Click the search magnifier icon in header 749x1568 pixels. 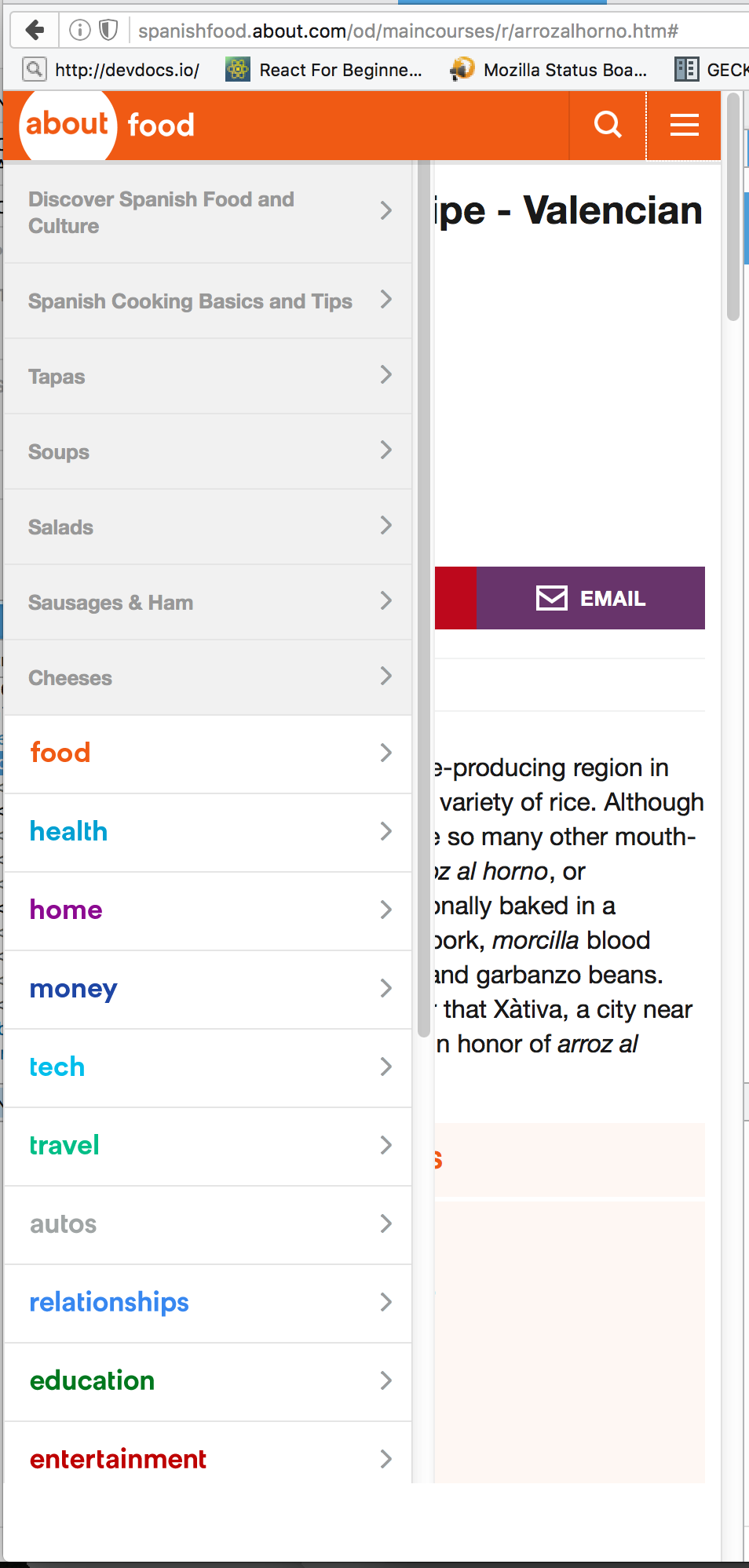[x=608, y=125]
